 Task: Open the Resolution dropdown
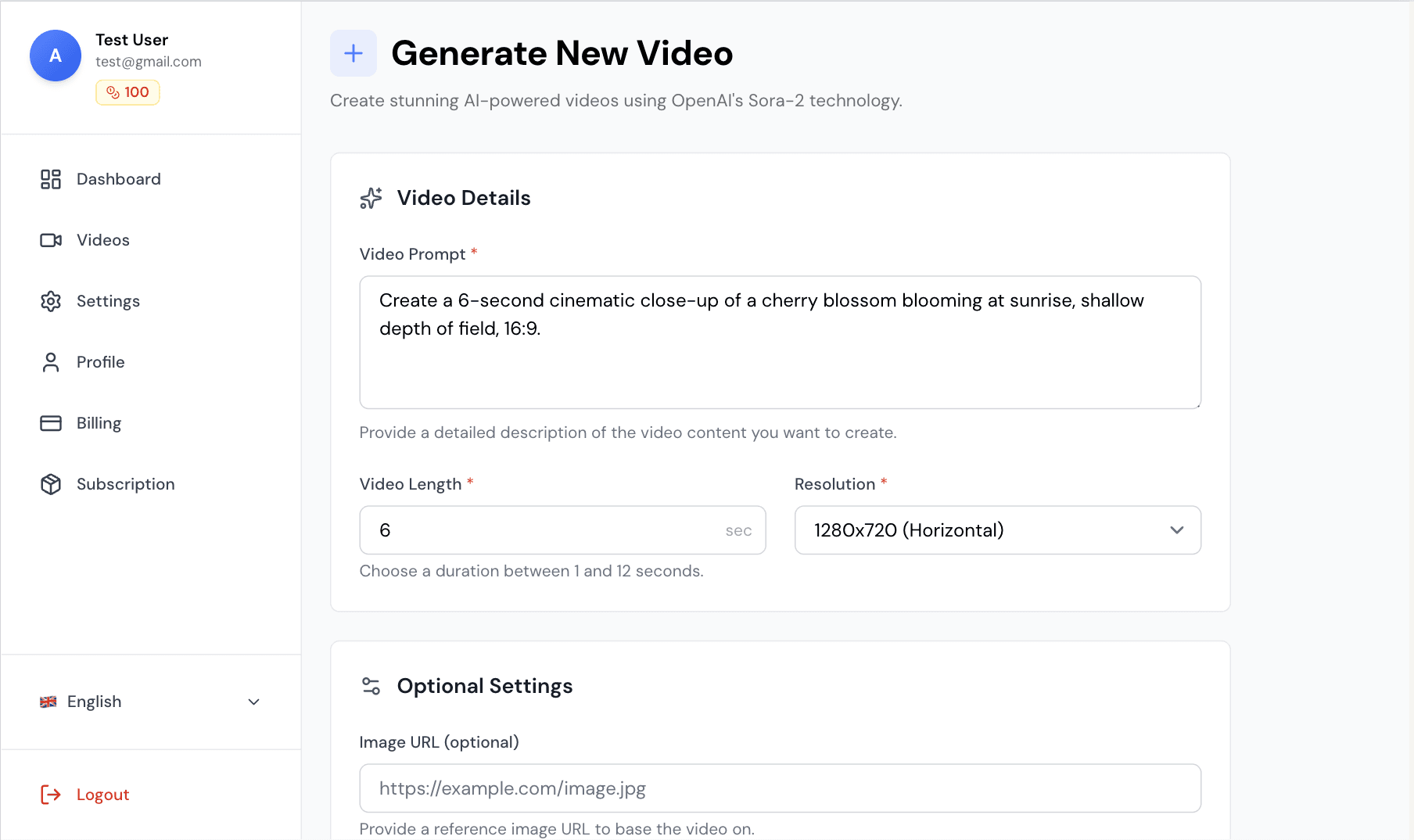997,530
